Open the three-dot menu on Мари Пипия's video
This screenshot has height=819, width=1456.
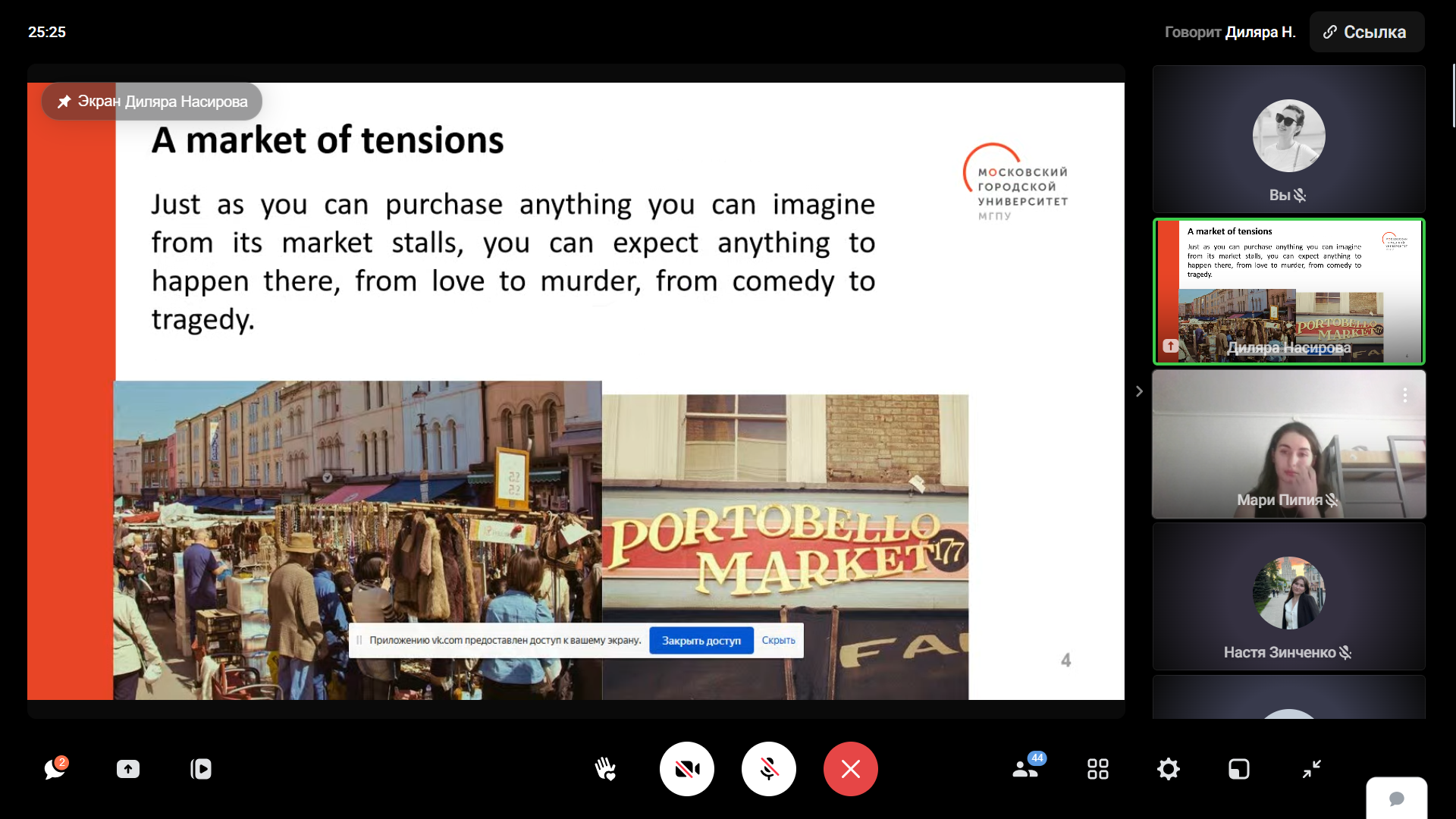point(1405,395)
